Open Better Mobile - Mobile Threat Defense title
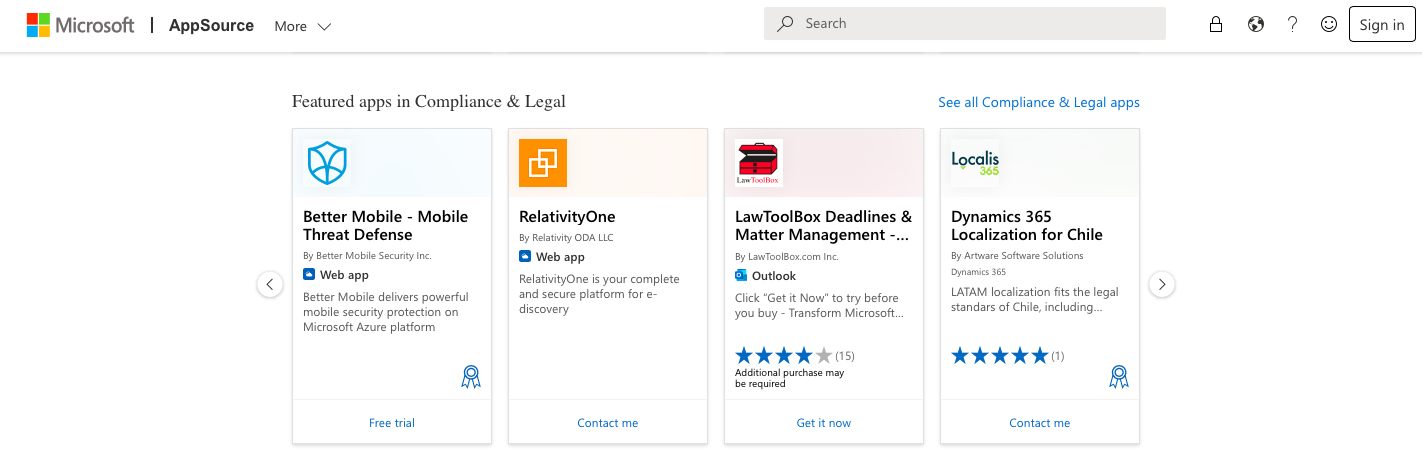The image size is (1422, 472). (386, 226)
